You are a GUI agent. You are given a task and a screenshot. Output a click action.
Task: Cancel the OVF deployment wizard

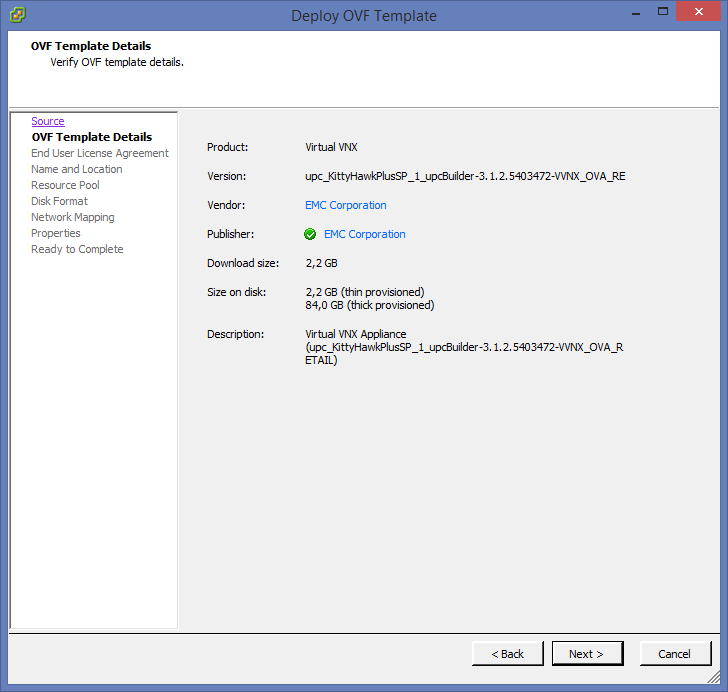coord(674,653)
